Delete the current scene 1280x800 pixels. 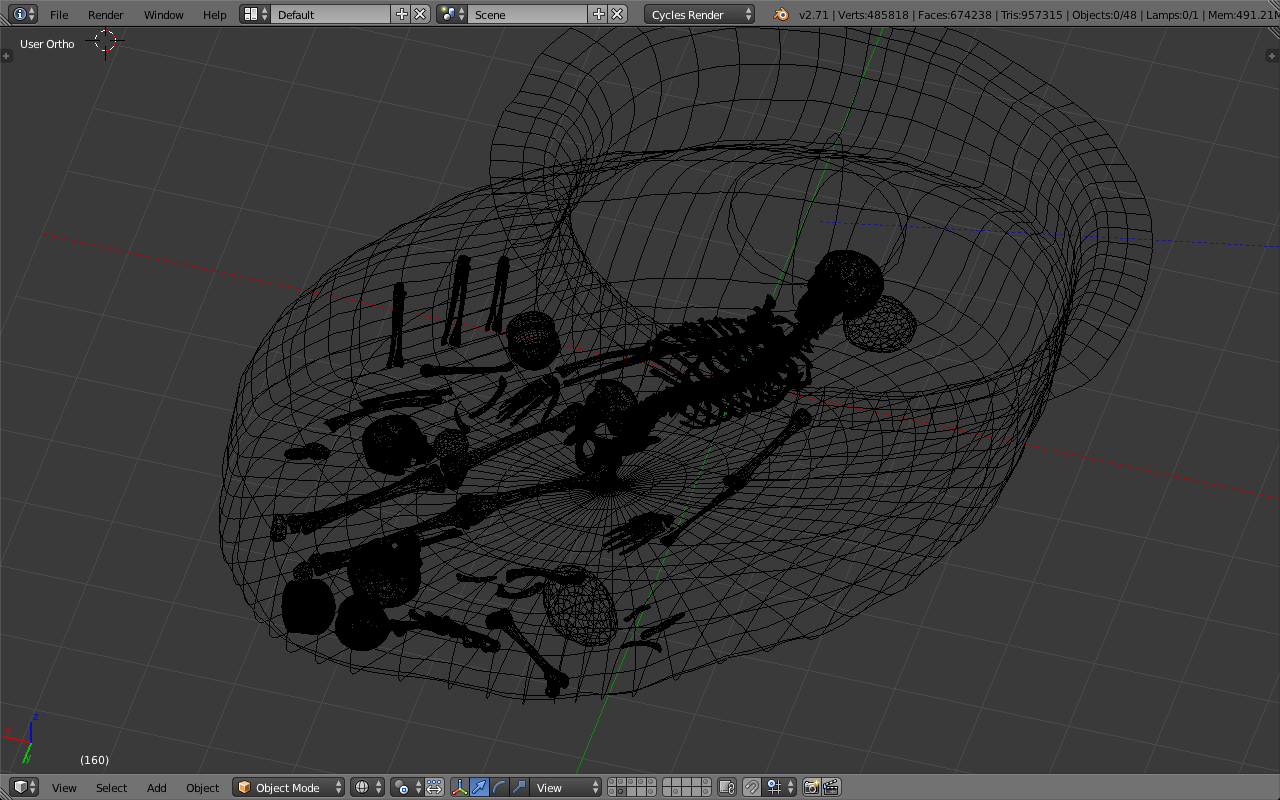click(x=617, y=14)
